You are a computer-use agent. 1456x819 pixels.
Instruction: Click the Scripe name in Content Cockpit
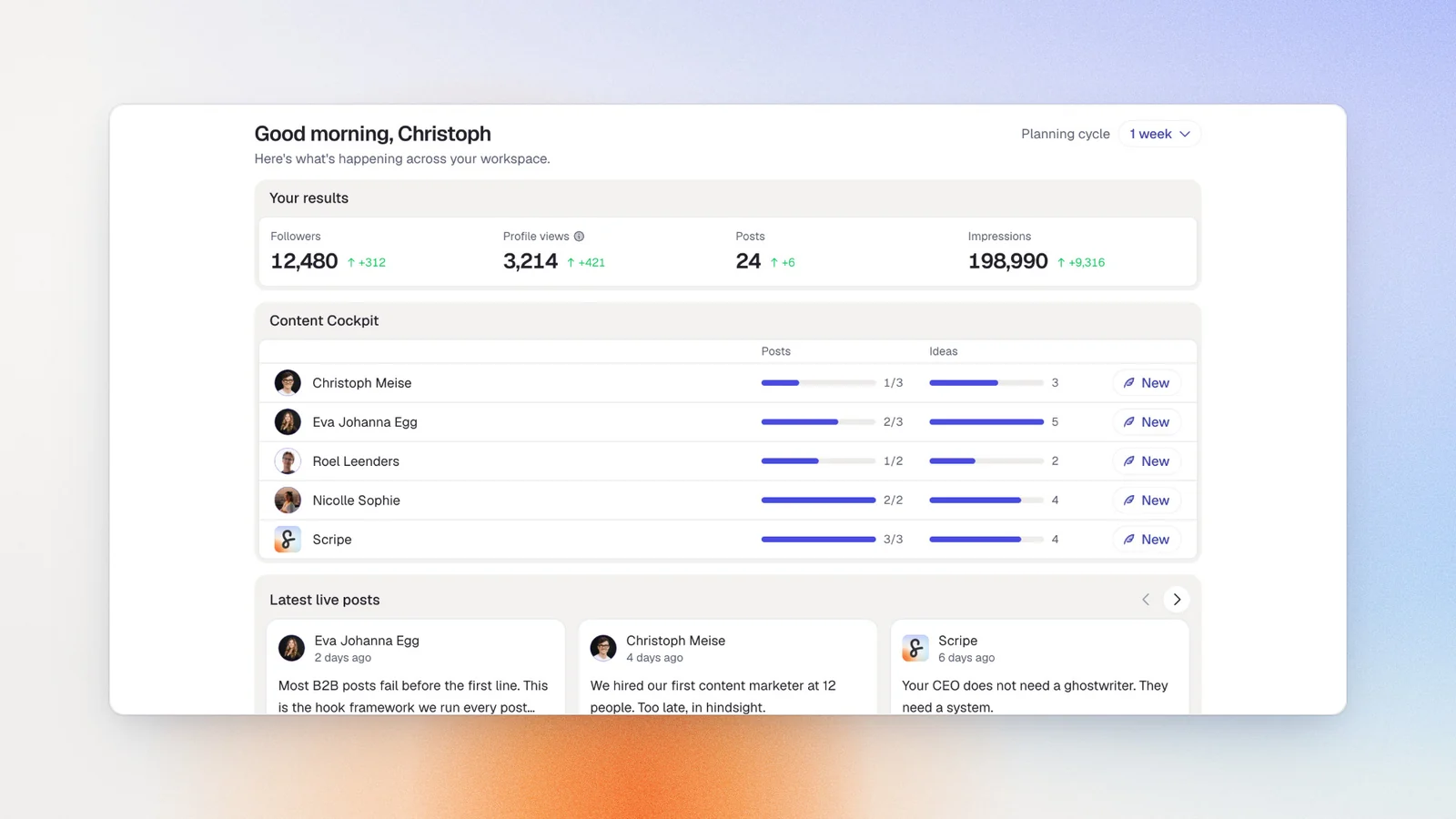click(332, 540)
